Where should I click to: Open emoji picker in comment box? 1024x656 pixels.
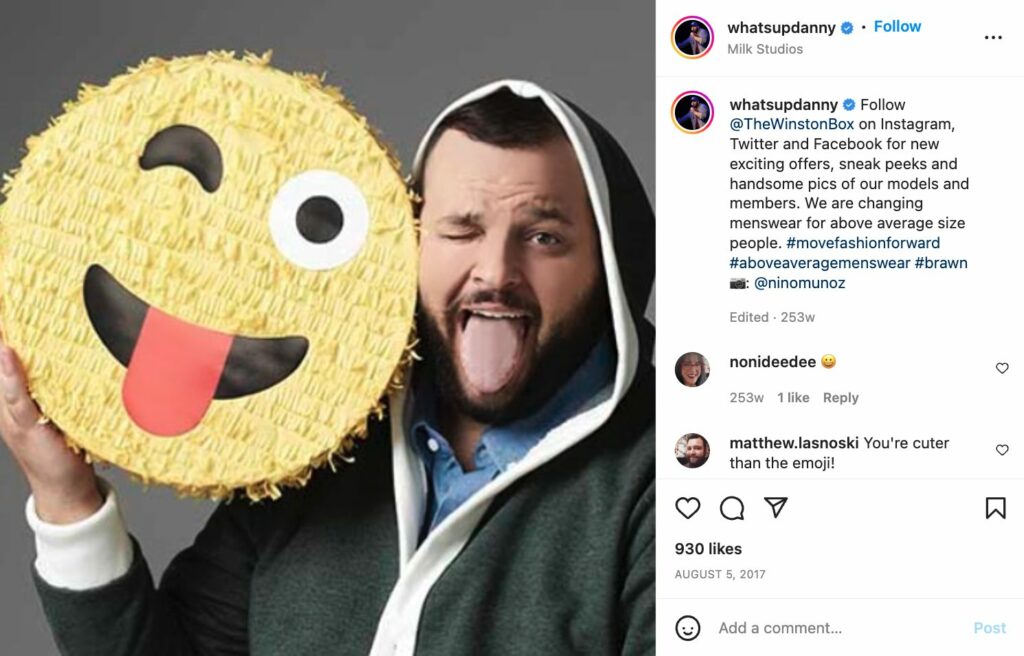tap(688, 628)
